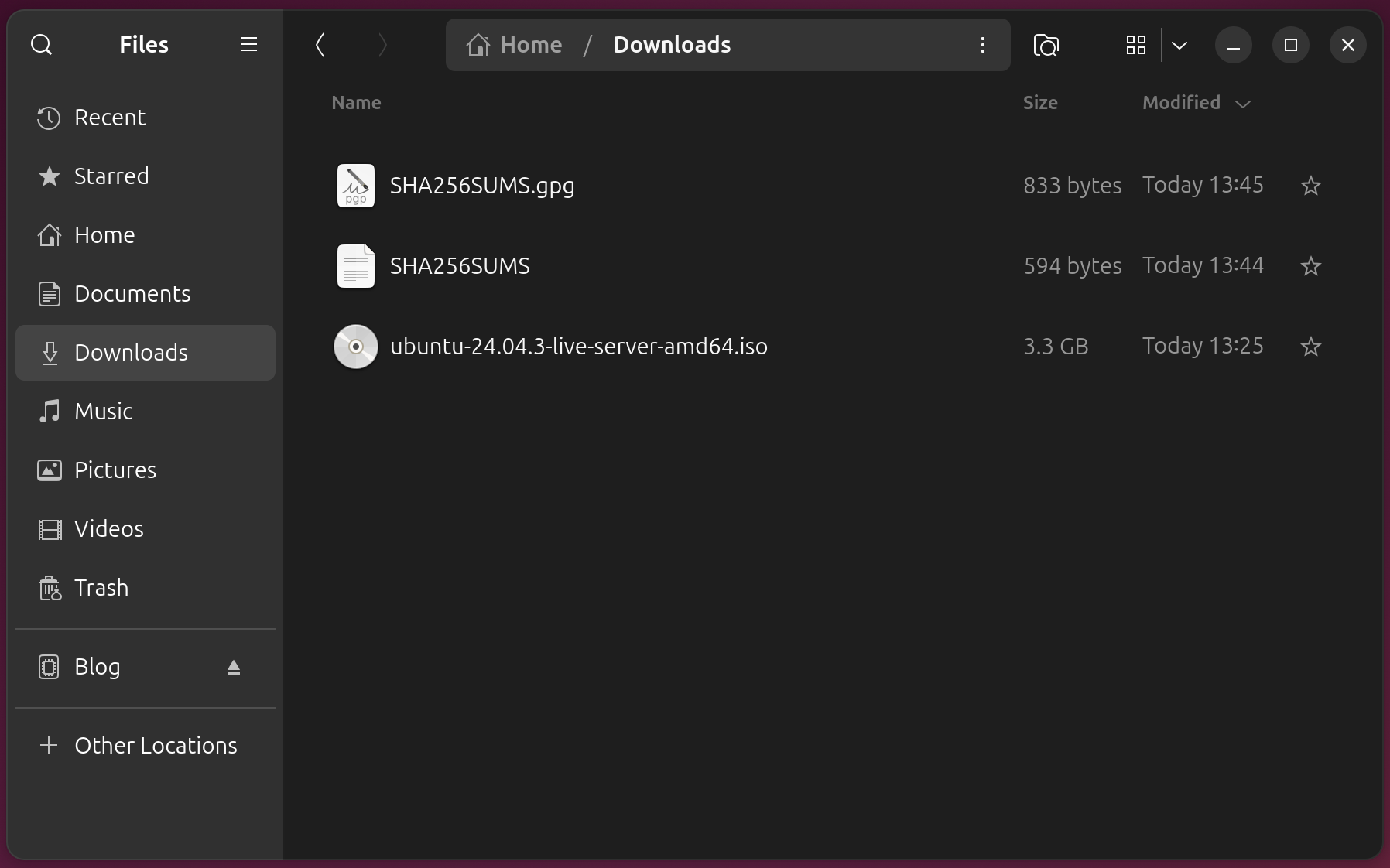Open the Files hamburger main menu
This screenshot has width=1390, height=868.
[x=248, y=45]
